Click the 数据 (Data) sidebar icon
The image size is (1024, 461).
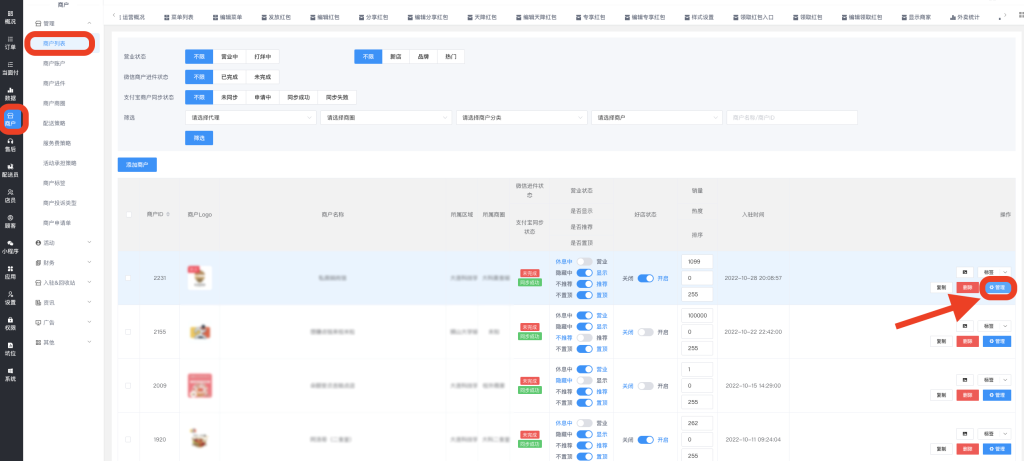click(10, 92)
